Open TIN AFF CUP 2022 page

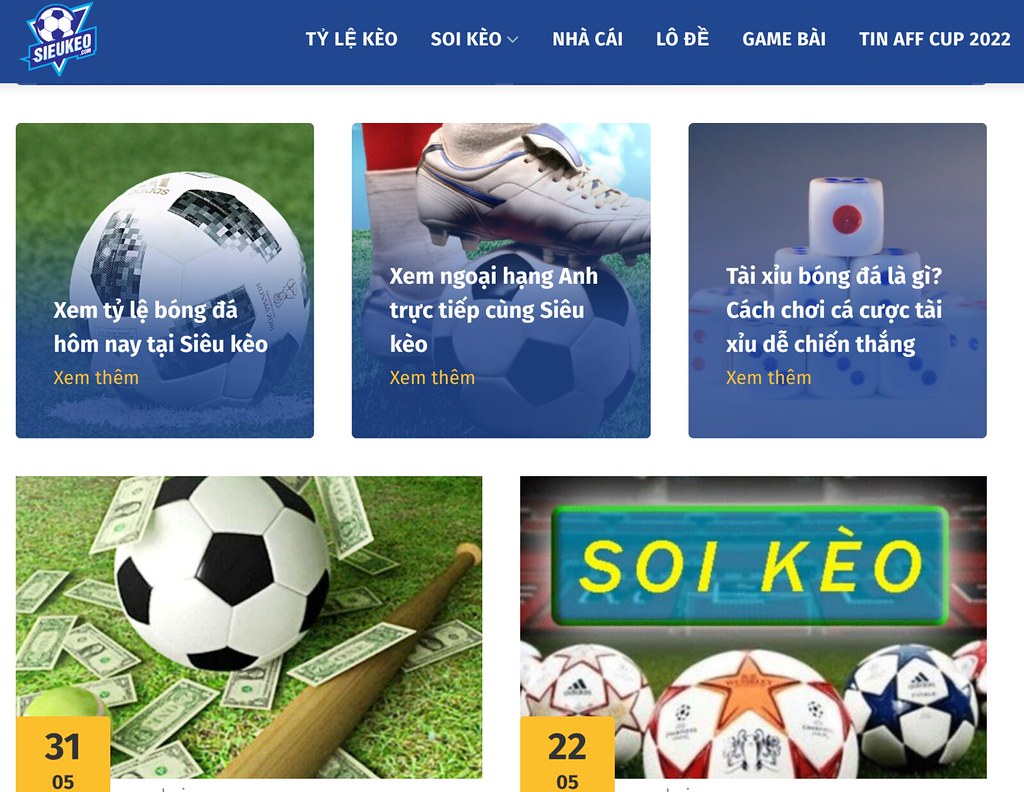(x=935, y=39)
